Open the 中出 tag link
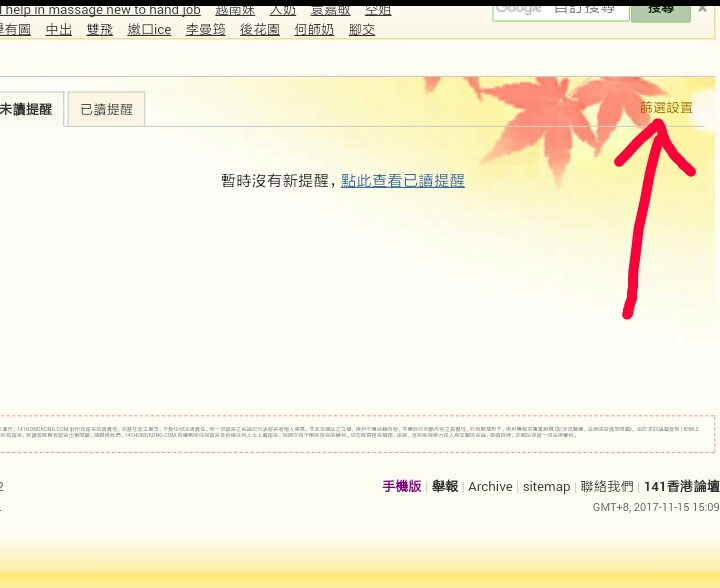This screenshot has height=588, width=720. tap(59, 30)
